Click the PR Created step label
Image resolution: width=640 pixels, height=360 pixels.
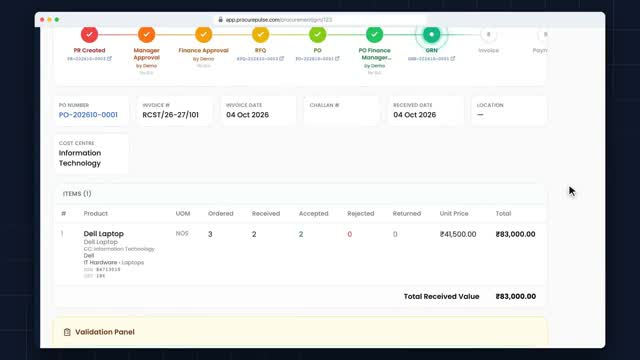[x=89, y=50]
